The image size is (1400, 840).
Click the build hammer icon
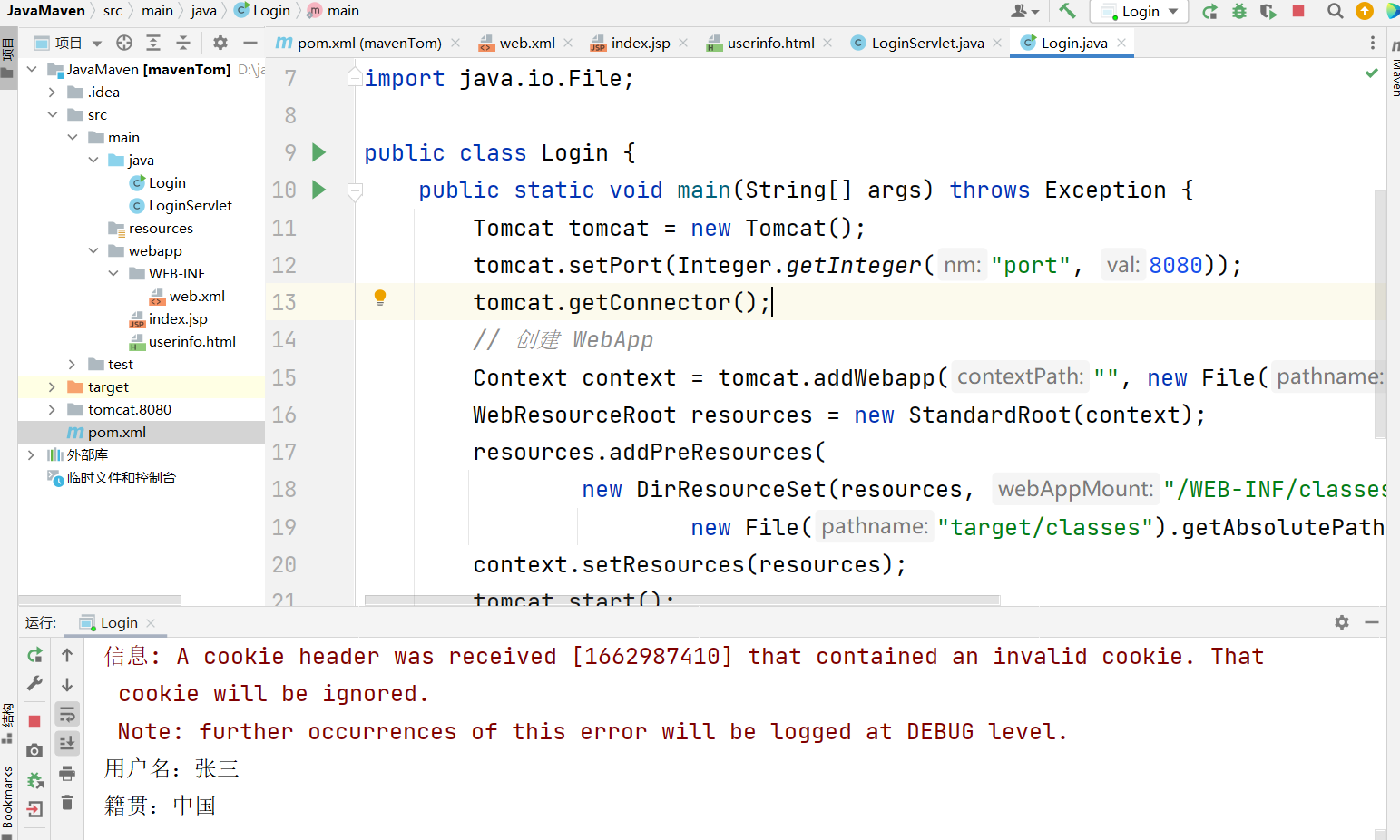[x=1067, y=11]
